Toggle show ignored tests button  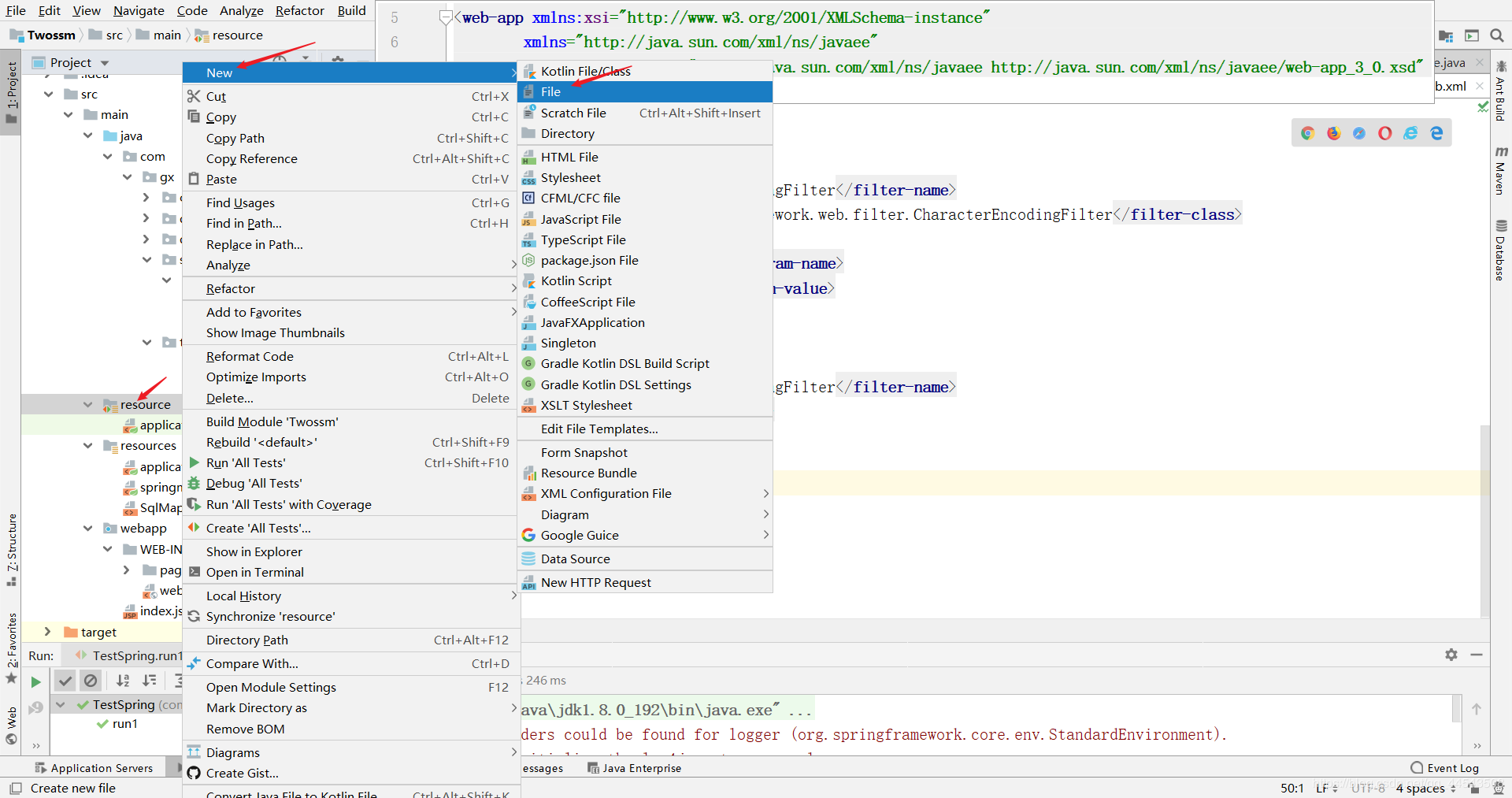(91, 681)
